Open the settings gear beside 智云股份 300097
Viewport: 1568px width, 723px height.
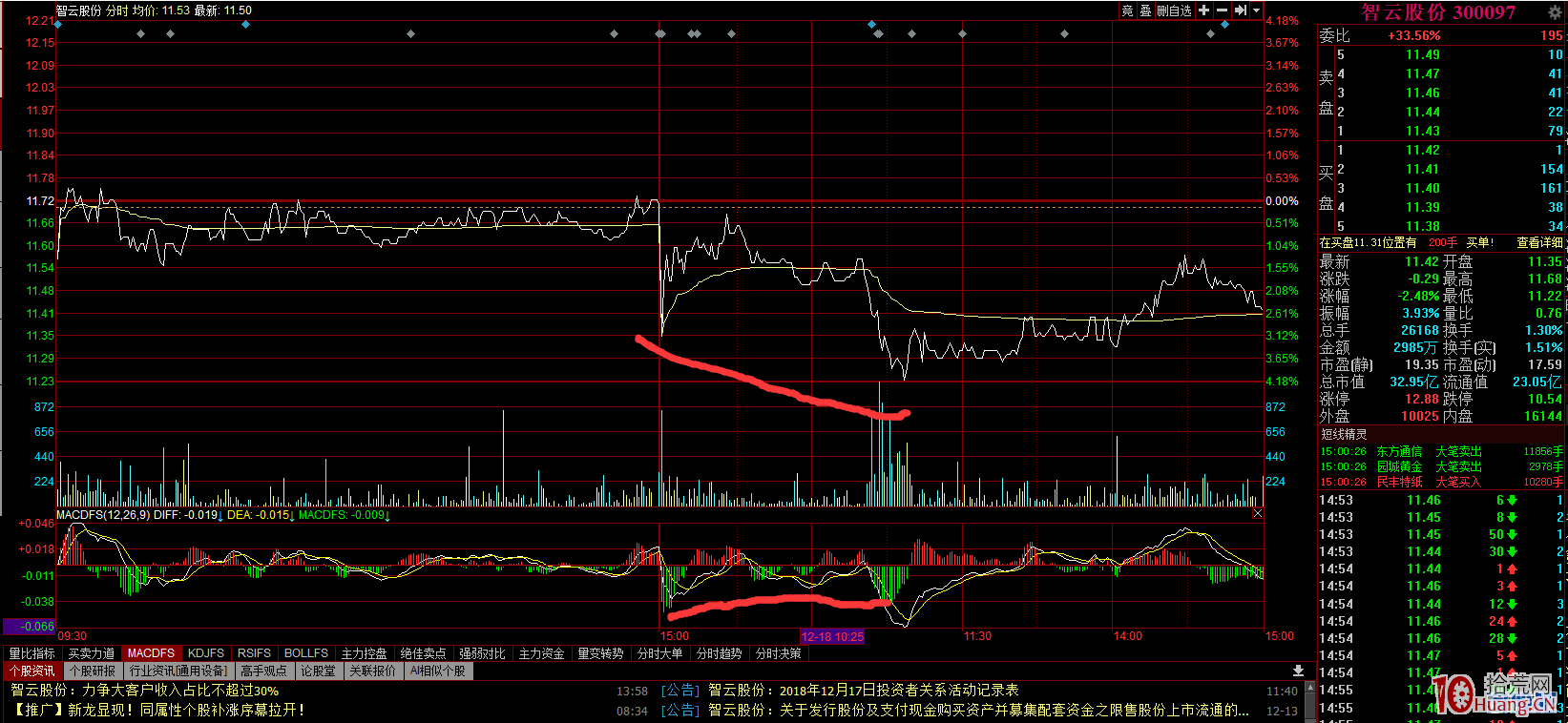1554,12
